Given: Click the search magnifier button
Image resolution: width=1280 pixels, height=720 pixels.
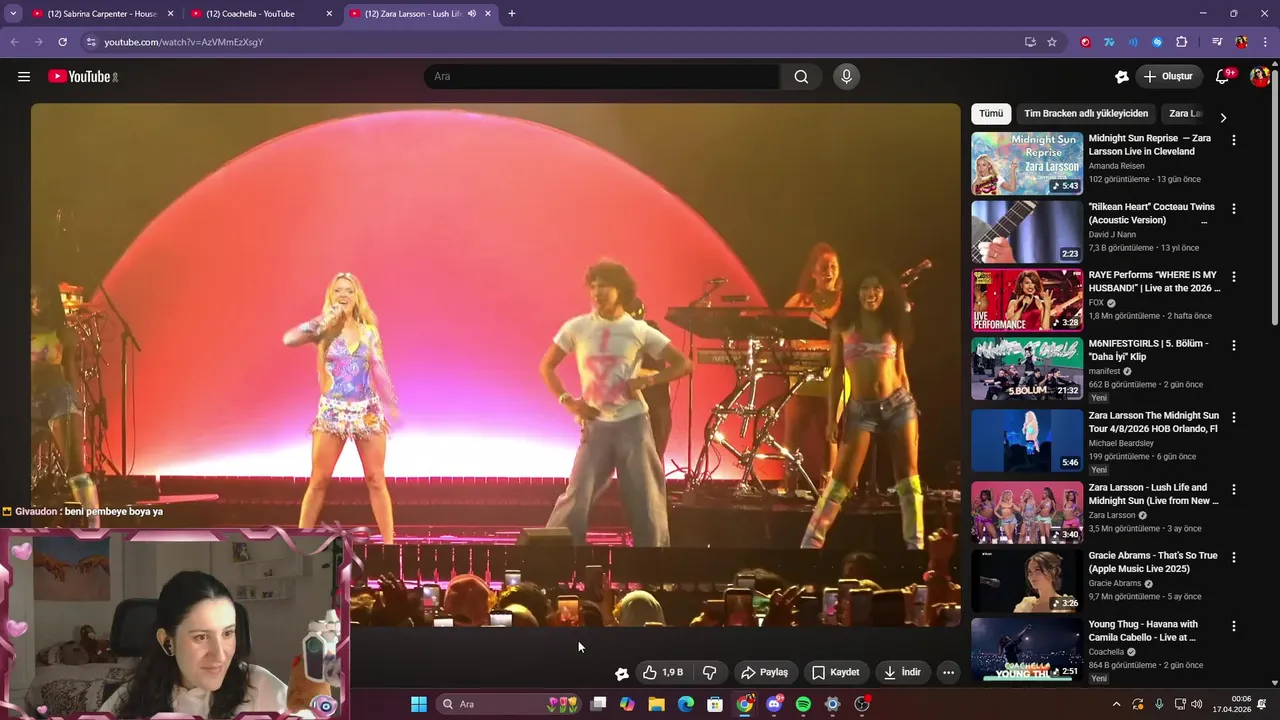Looking at the screenshot, I should [801, 77].
